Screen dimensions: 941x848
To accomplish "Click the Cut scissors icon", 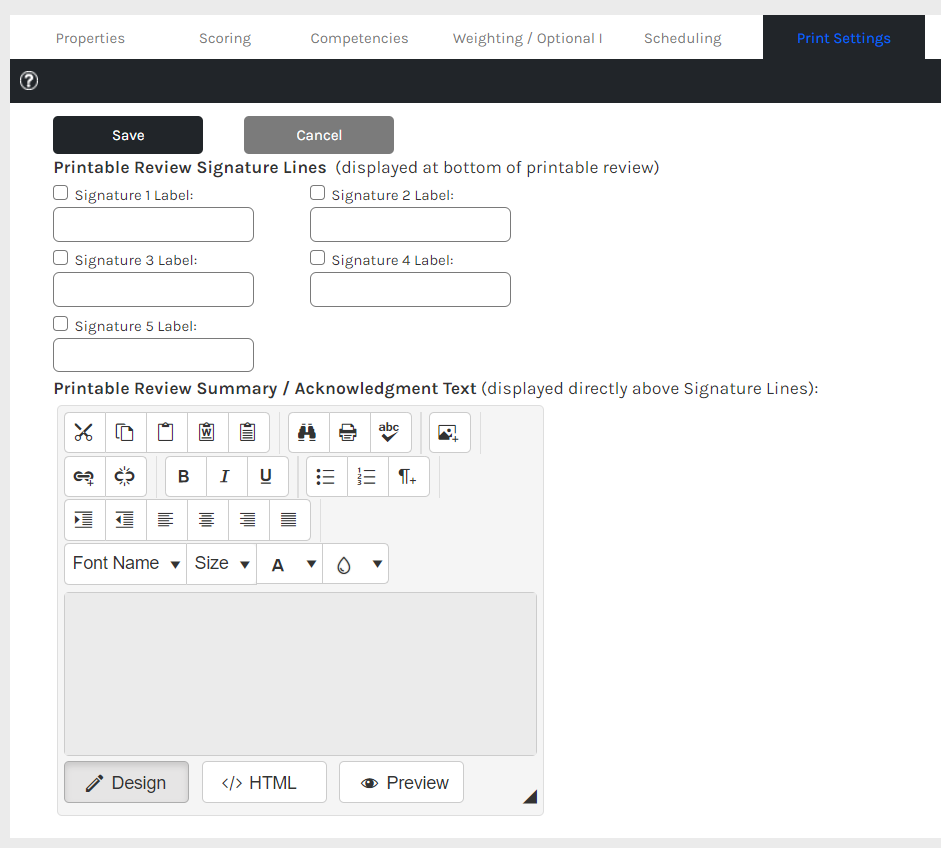I will [84, 432].
